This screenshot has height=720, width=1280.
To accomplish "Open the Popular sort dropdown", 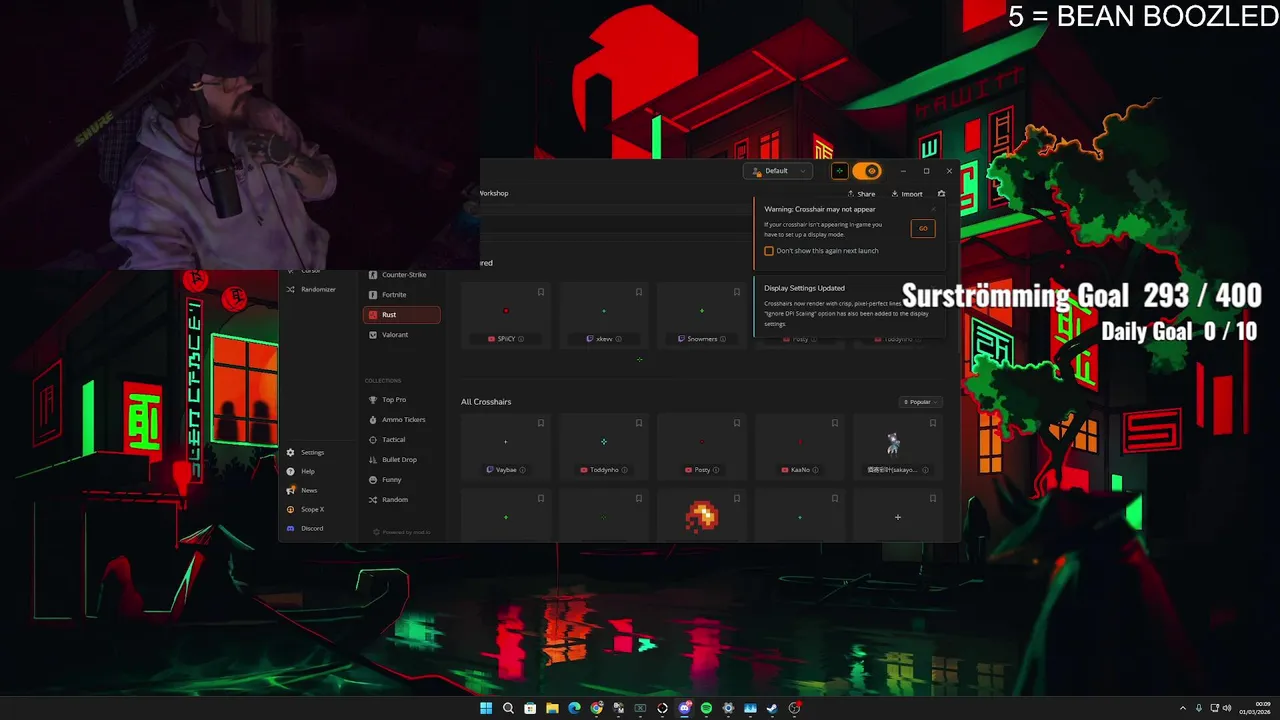I will 920,402.
